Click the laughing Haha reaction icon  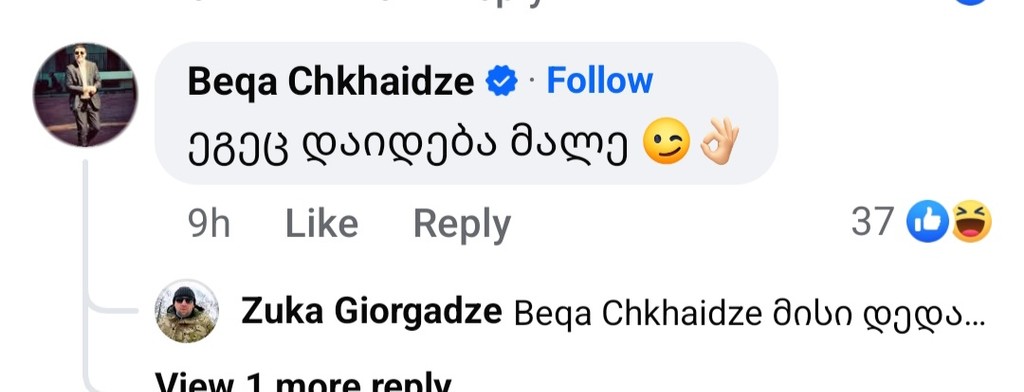pyautogui.click(x=971, y=221)
